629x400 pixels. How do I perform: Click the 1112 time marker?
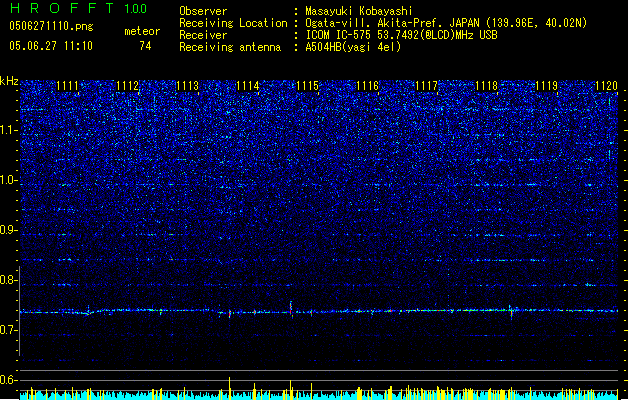[127, 86]
